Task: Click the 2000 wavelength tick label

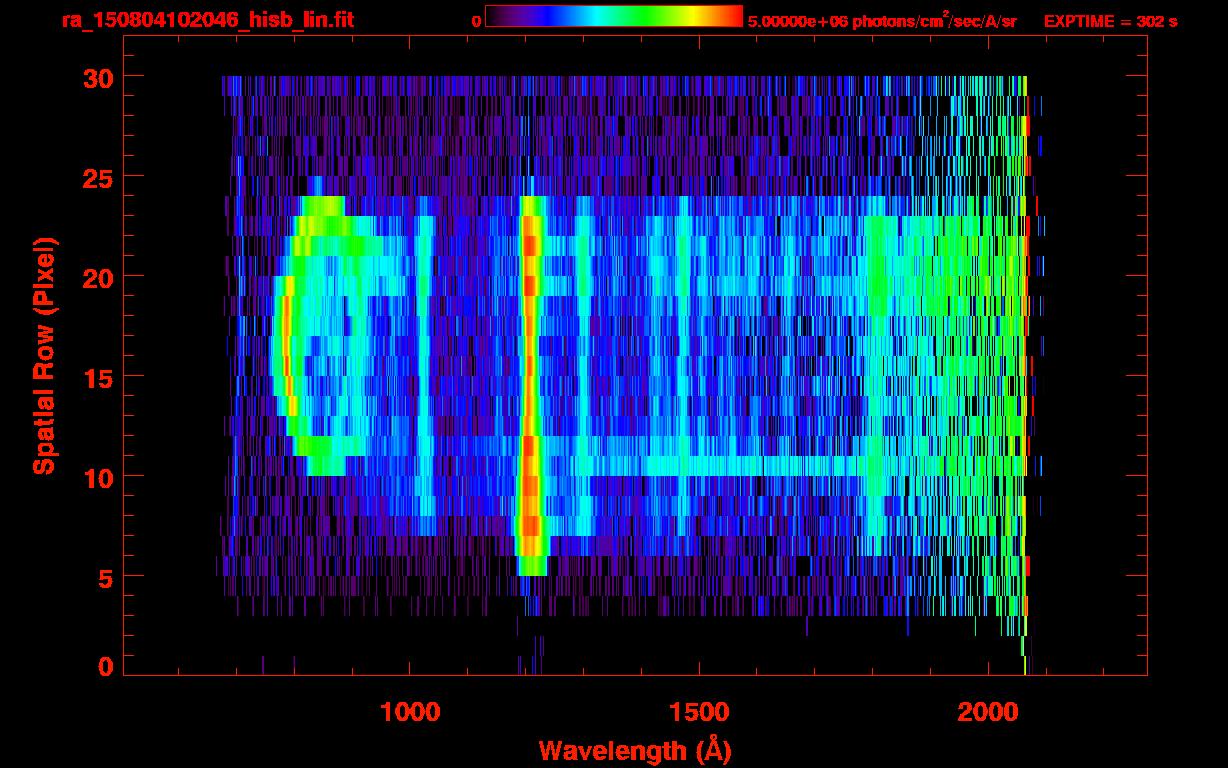Action: (988, 712)
